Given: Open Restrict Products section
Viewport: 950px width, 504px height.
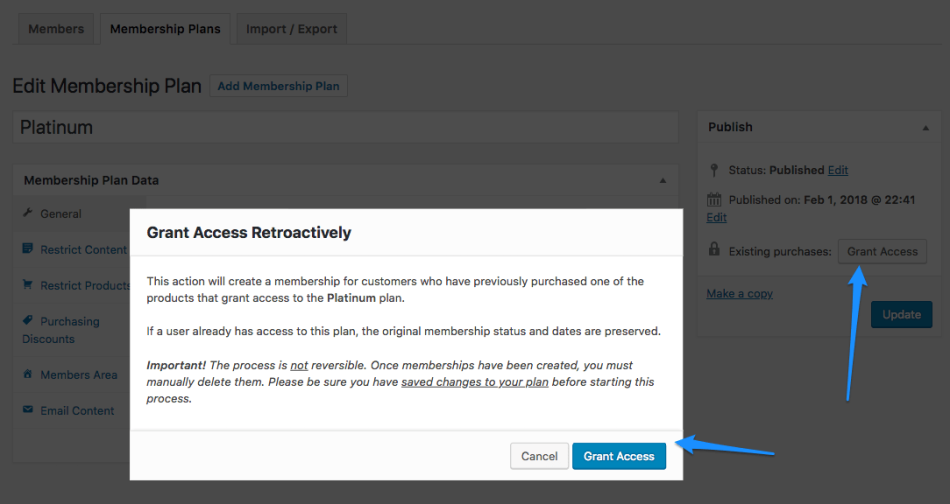Looking at the screenshot, I should [85, 285].
